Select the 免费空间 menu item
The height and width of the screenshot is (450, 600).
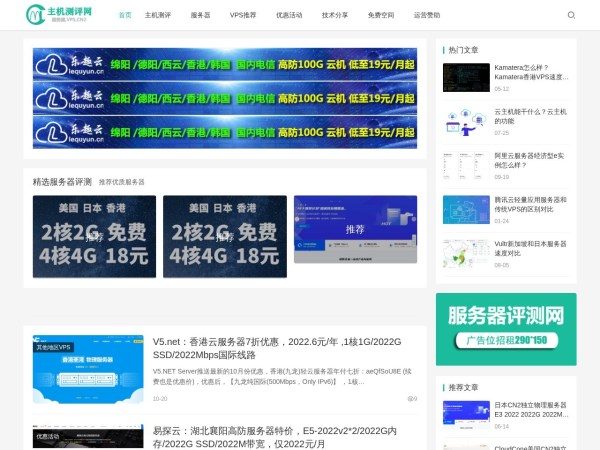point(381,15)
